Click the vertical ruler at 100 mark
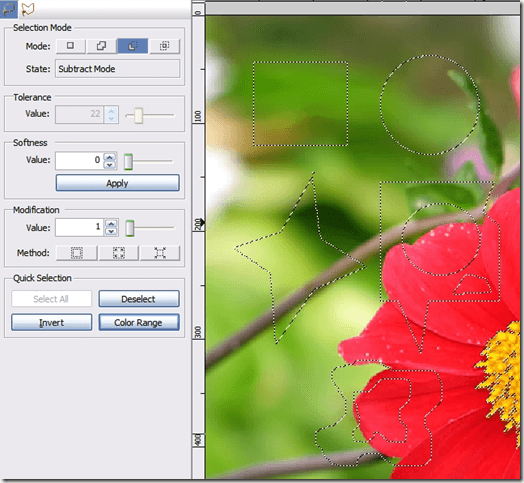Image resolution: width=524 pixels, height=483 pixels. point(198,116)
